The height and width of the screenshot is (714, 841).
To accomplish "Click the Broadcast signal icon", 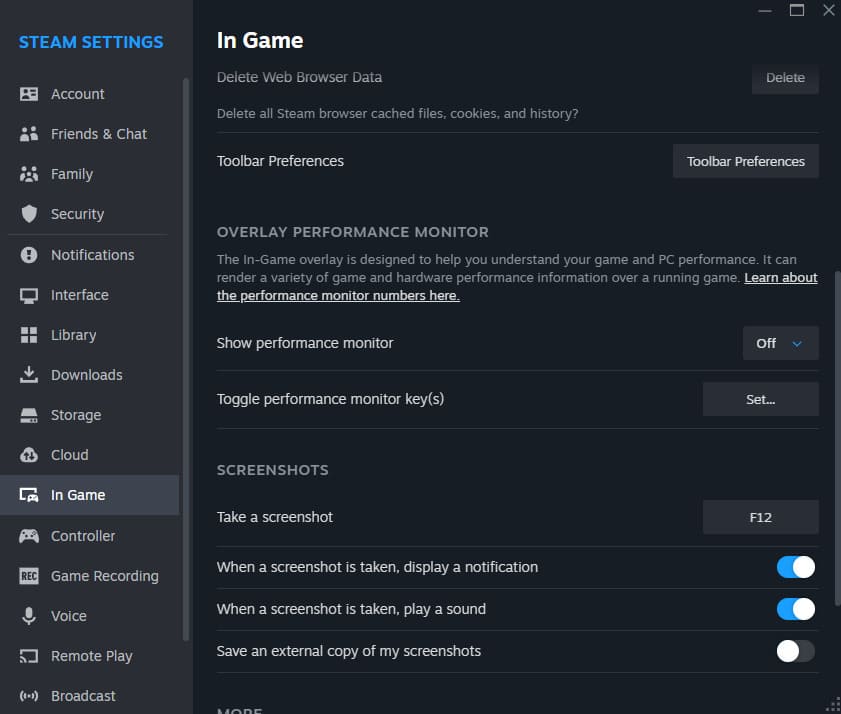I will click(x=29, y=696).
